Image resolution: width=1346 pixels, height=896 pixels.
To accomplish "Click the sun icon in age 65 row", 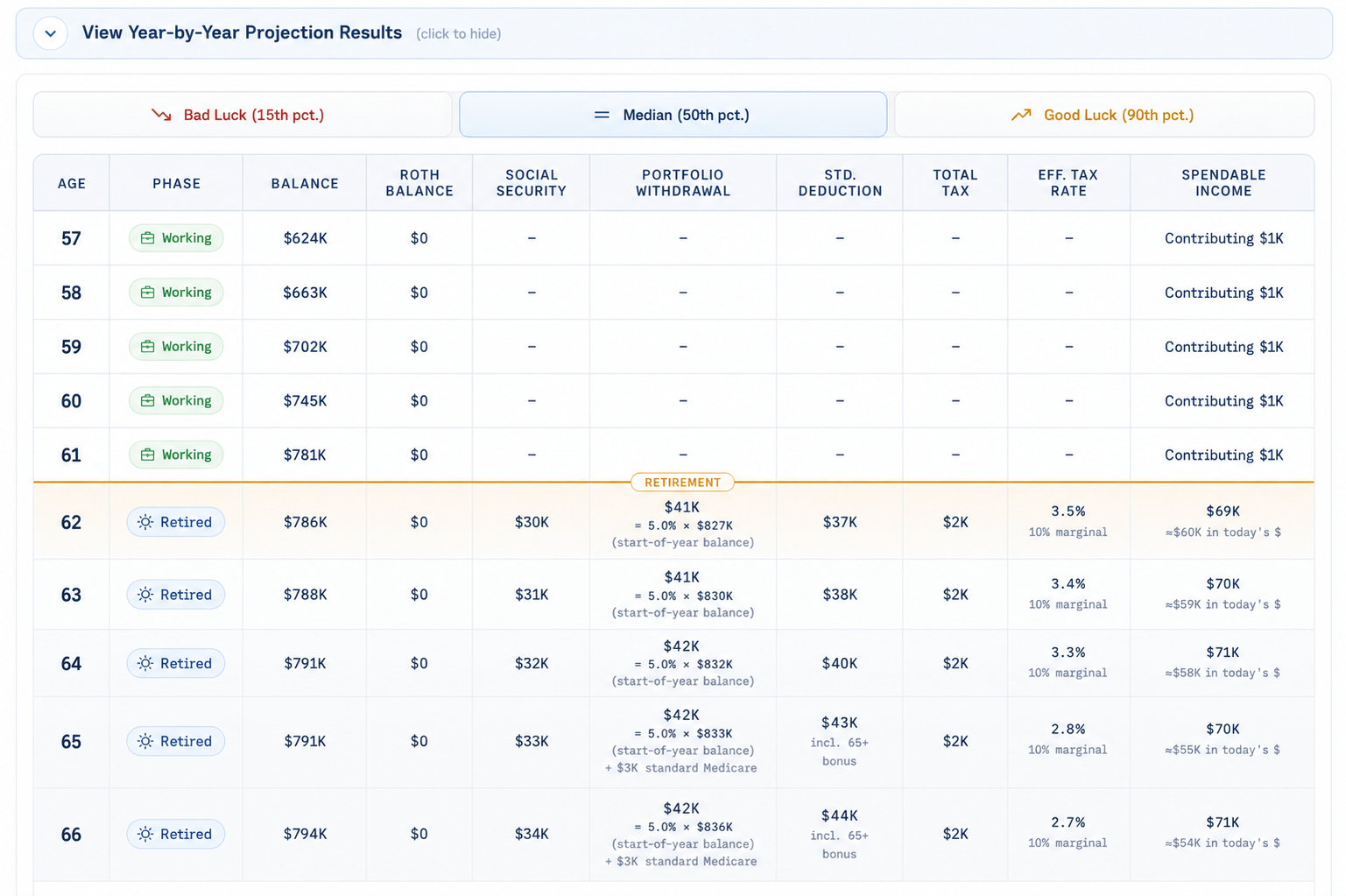I will [145, 741].
